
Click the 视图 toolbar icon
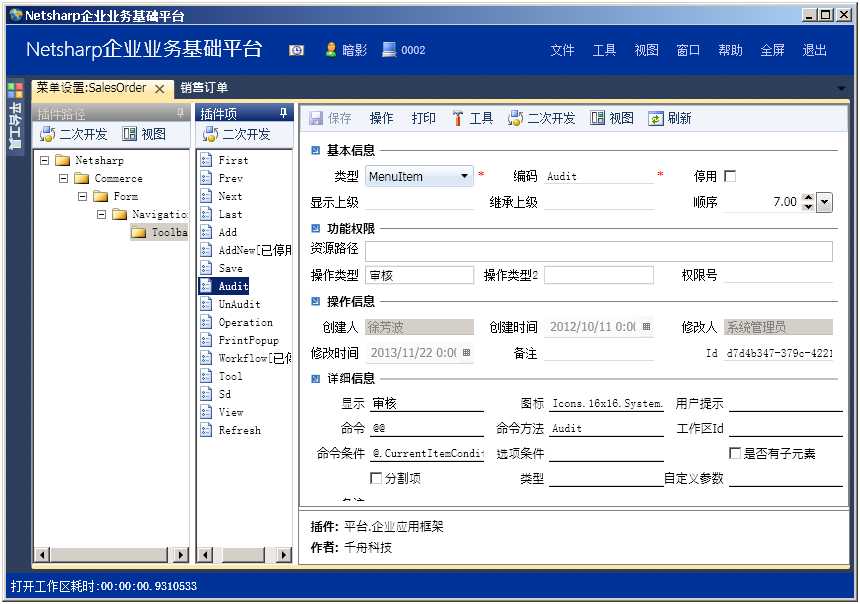pyautogui.click(x=598, y=117)
